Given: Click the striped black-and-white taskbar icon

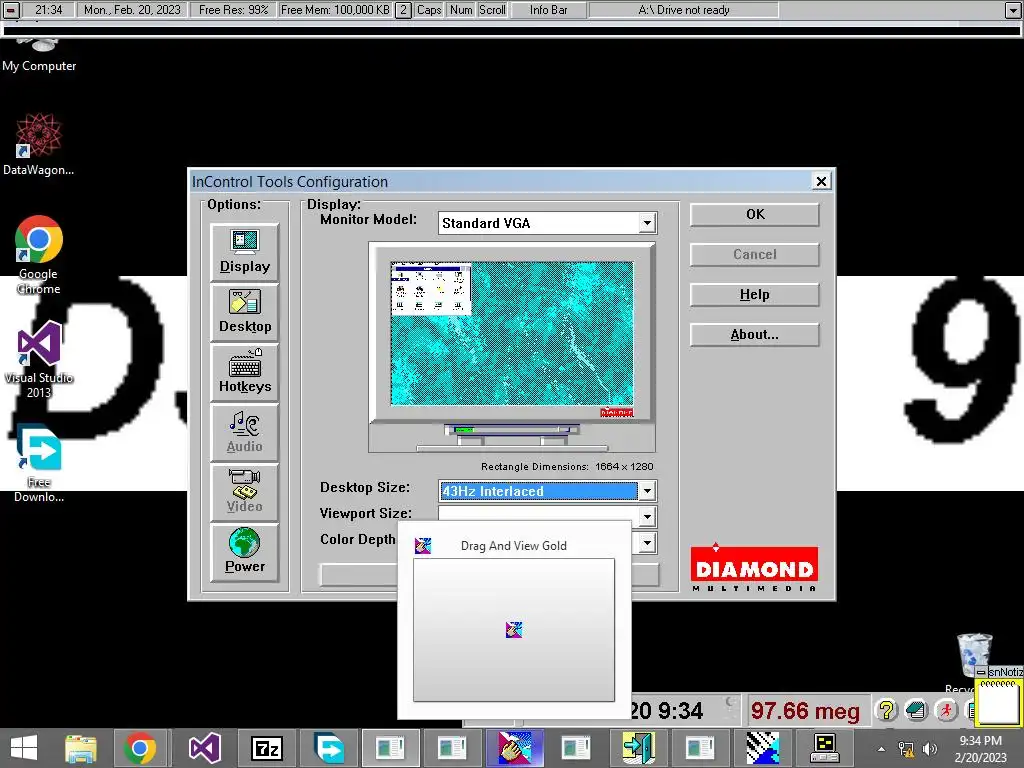Looking at the screenshot, I should 762,748.
